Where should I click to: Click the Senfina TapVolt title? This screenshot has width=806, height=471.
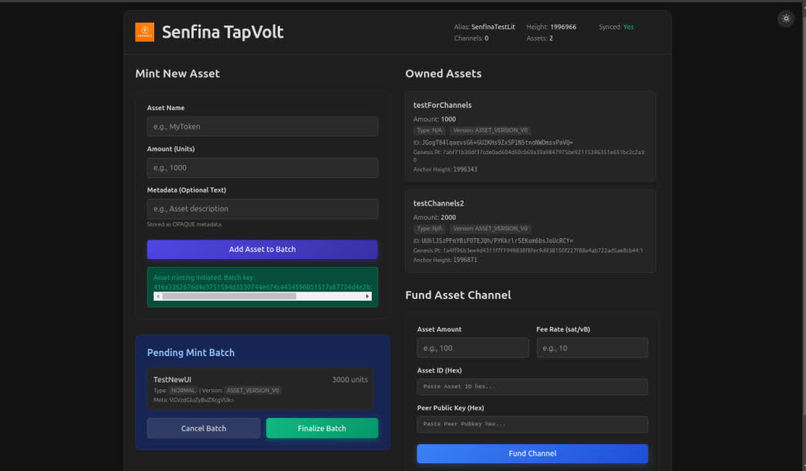[223, 32]
